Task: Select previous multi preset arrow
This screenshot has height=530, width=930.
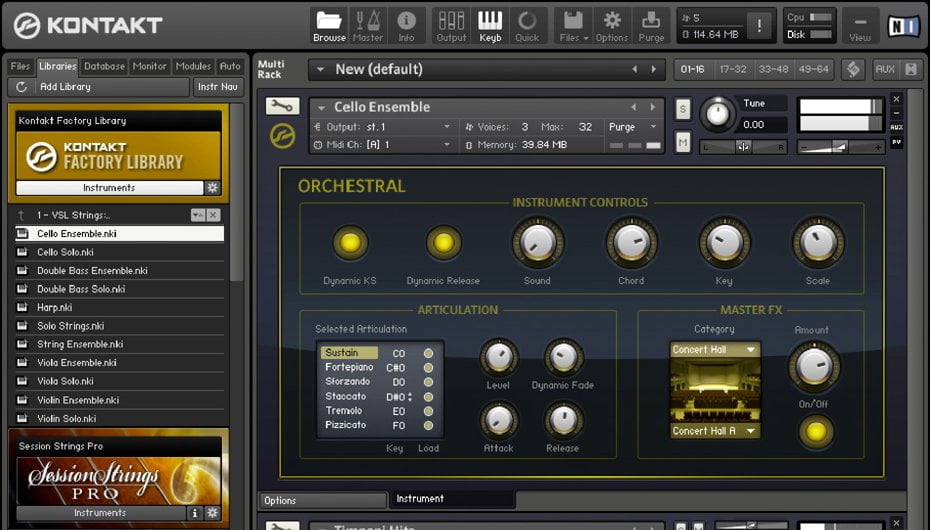Action: point(635,69)
